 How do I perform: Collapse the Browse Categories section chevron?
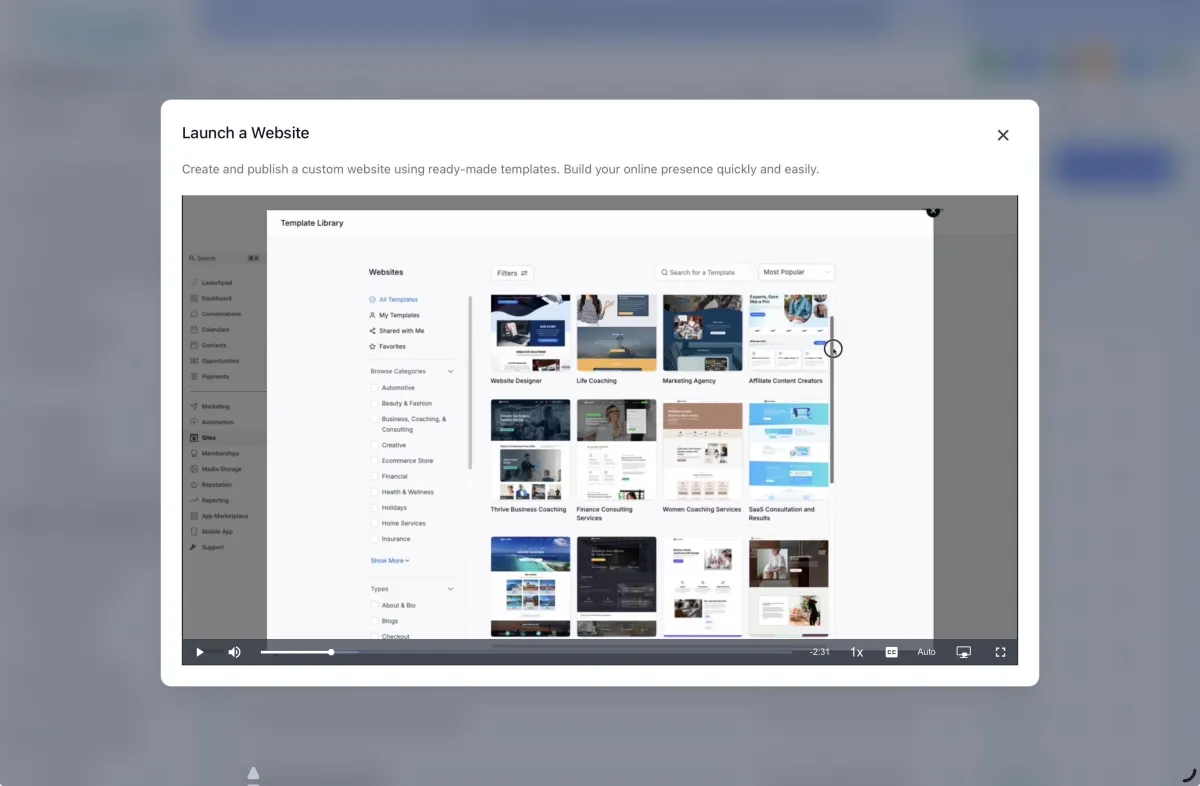click(x=450, y=371)
